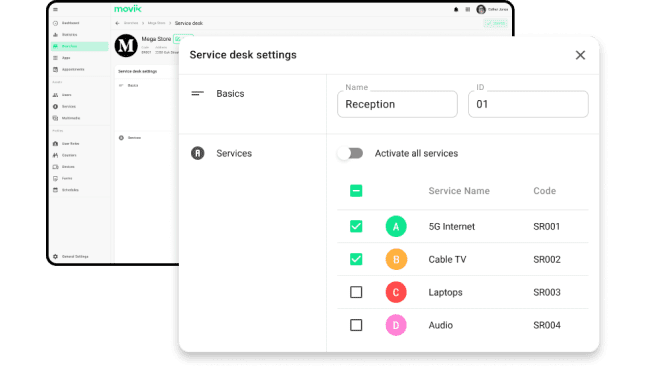Close the Service desk settings dialog
This screenshot has width=656, height=368.
[580, 55]
